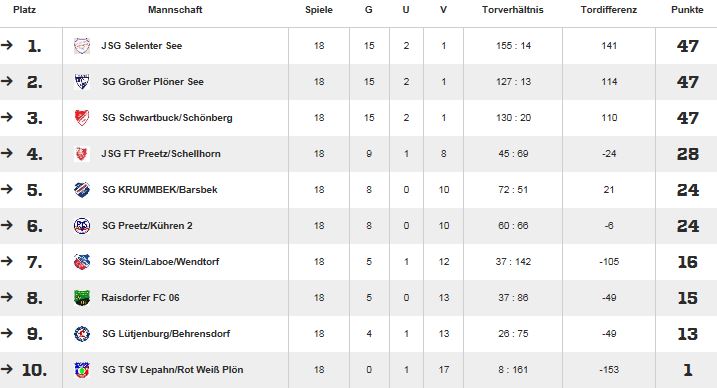
Task: Click the SG Schwartbuck/Schönberg red crest
Action: point(82,118)
